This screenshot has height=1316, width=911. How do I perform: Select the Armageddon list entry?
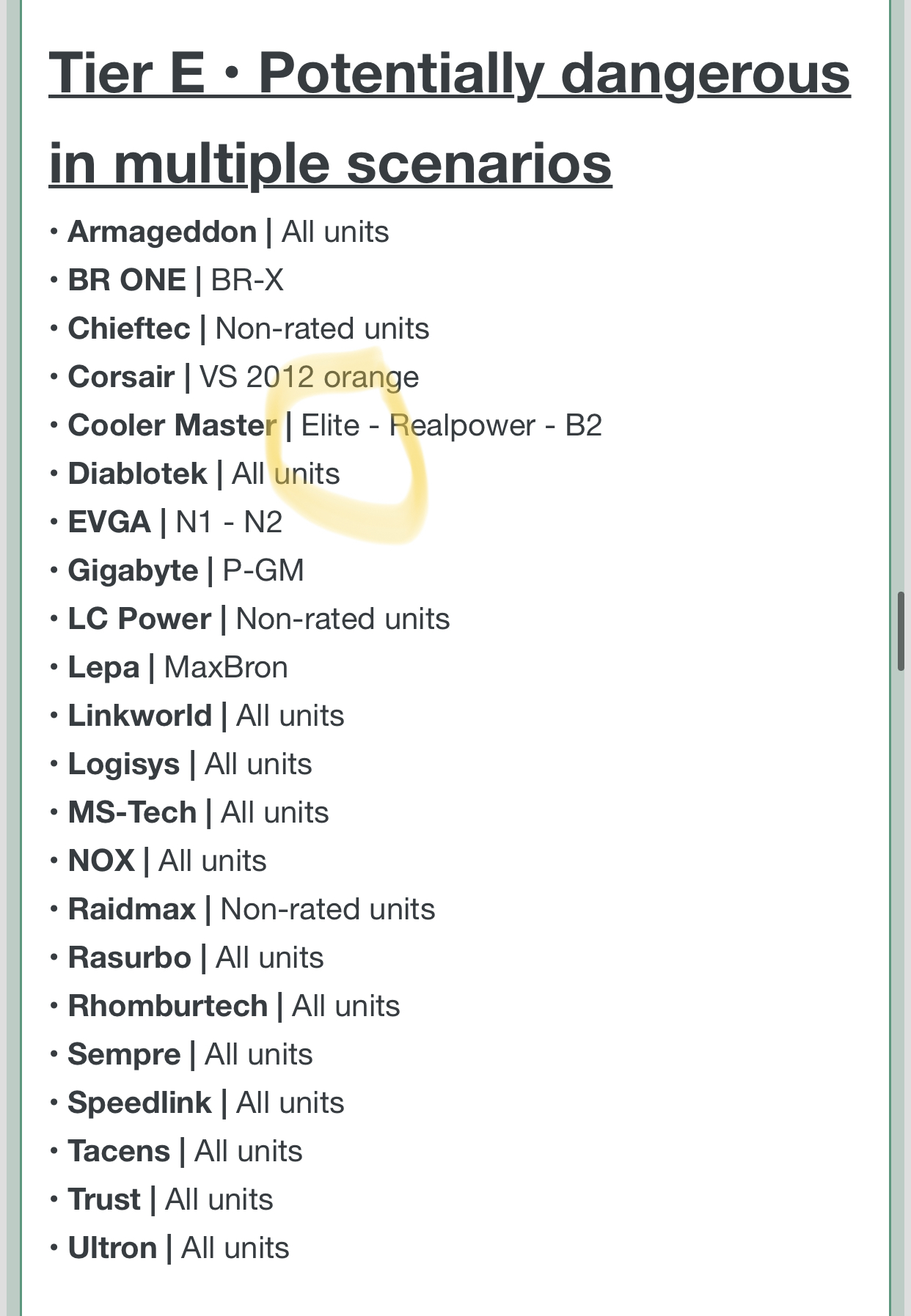(x=228, y=232)
